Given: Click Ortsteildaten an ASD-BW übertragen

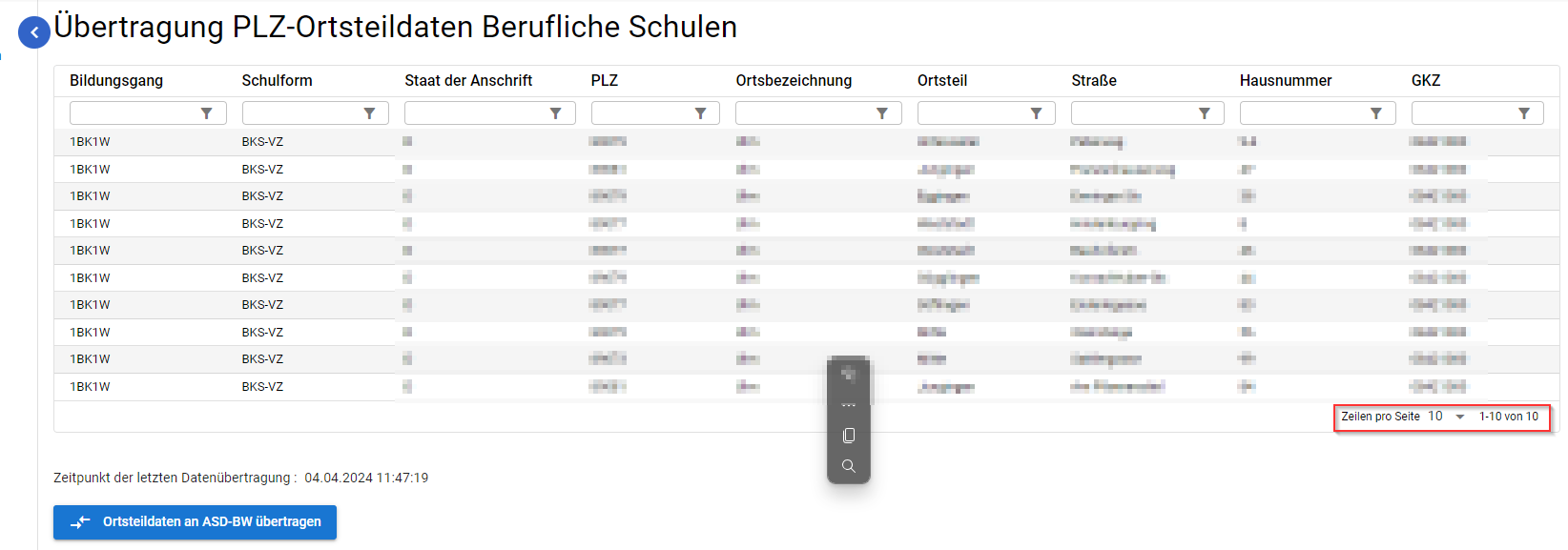Looking at the screenshot, I should 195,522.
